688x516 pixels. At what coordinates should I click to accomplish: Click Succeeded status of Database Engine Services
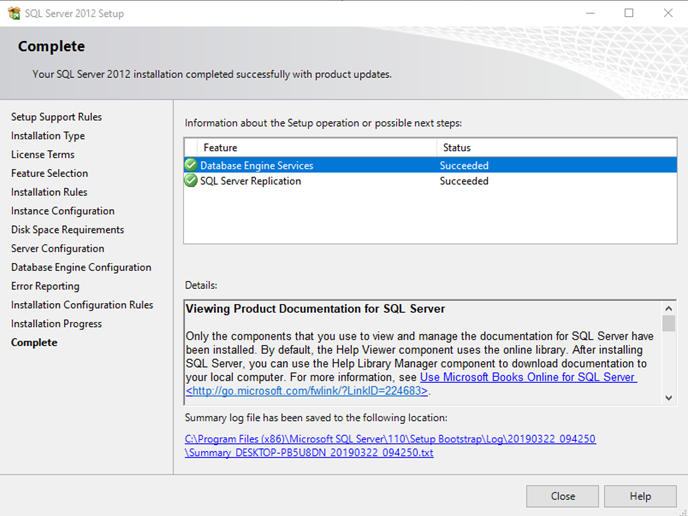464,165
